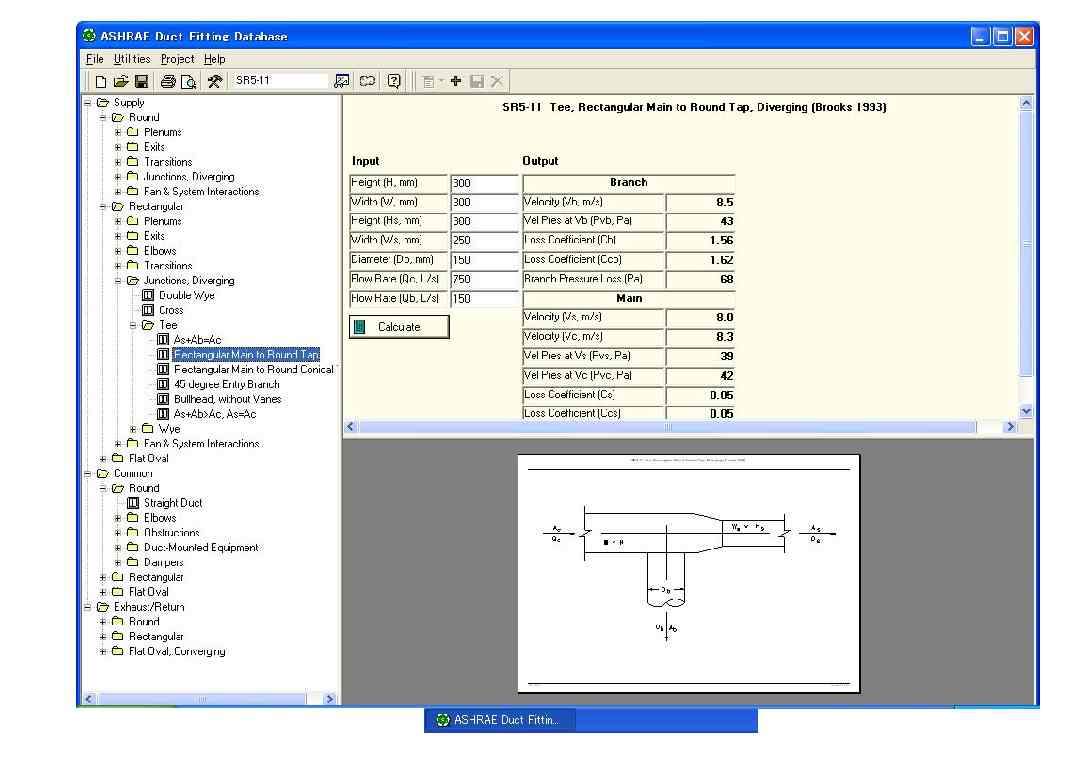Click the Velocity (Vs, m/s) value 8.0
The image size is (1074, 758).
pos(700,318)
